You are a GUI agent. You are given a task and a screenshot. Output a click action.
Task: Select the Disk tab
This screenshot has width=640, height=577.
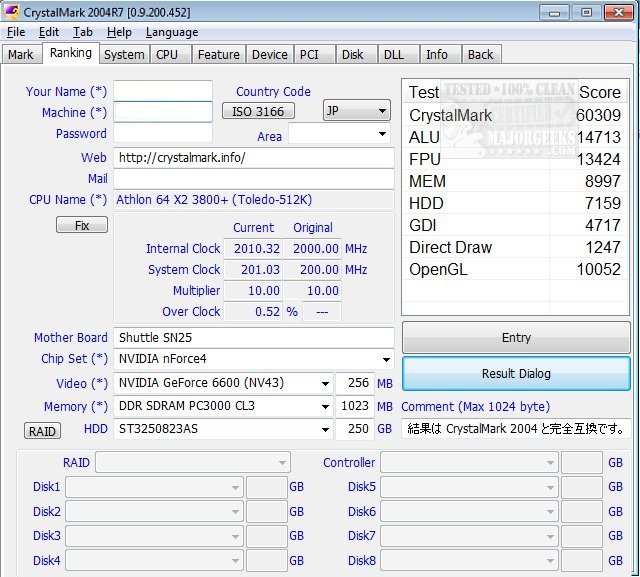click(x=352, y=55)
